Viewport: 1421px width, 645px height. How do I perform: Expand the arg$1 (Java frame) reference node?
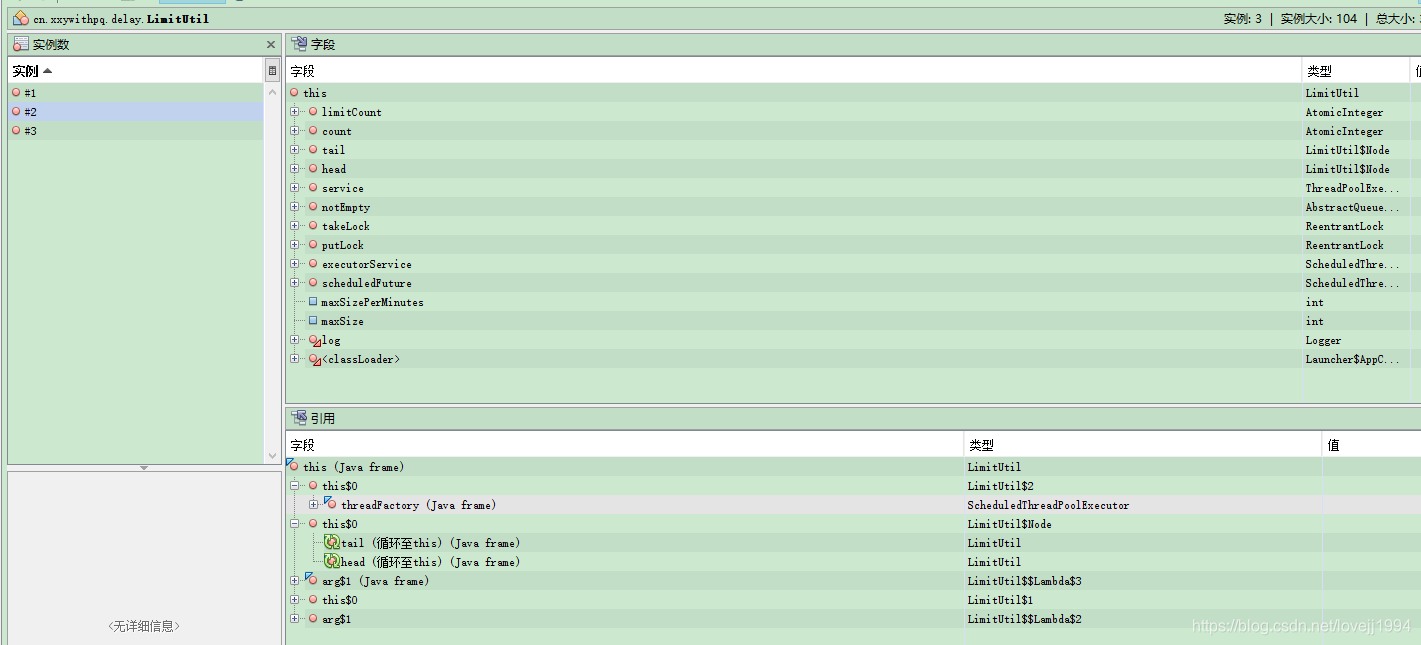(x=295, y=581)
